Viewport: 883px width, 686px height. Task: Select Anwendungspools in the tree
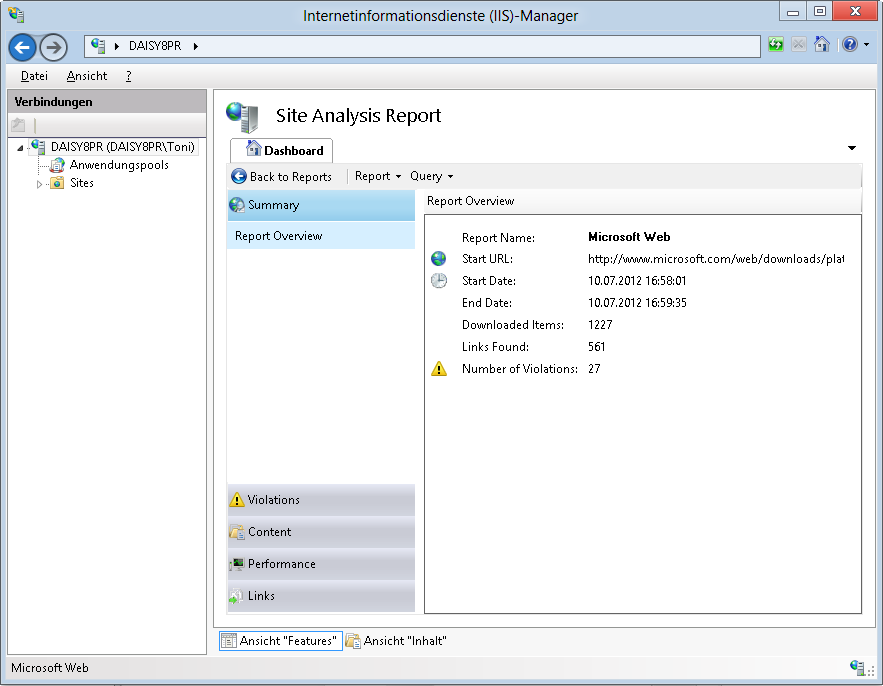[118, 165]
